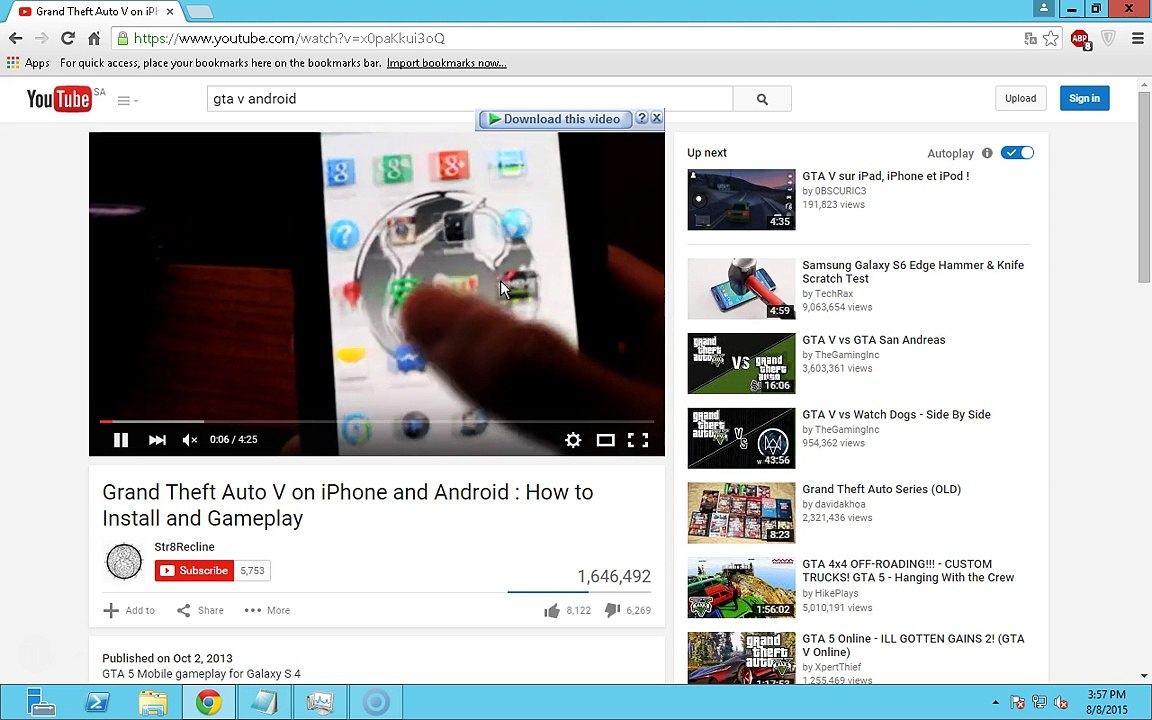Go to YouTube home via logo
The height and width of the screenshot is (720, 1152).
coord(59,98)
